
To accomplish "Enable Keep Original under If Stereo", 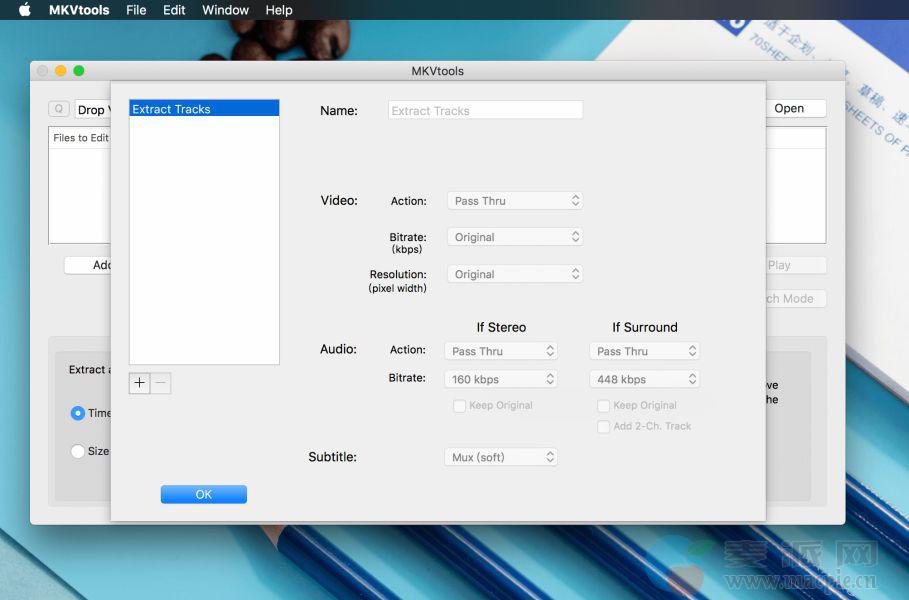I will [x=460, y=406].
